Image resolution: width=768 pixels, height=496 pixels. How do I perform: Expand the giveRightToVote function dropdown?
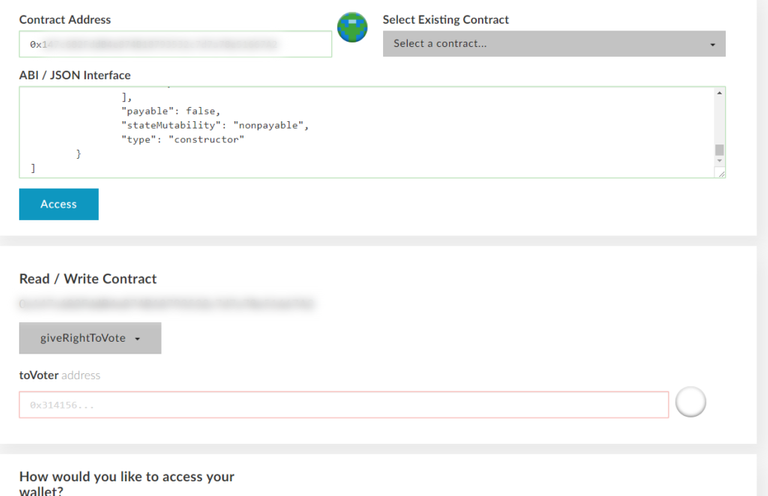tap(90, 338)
